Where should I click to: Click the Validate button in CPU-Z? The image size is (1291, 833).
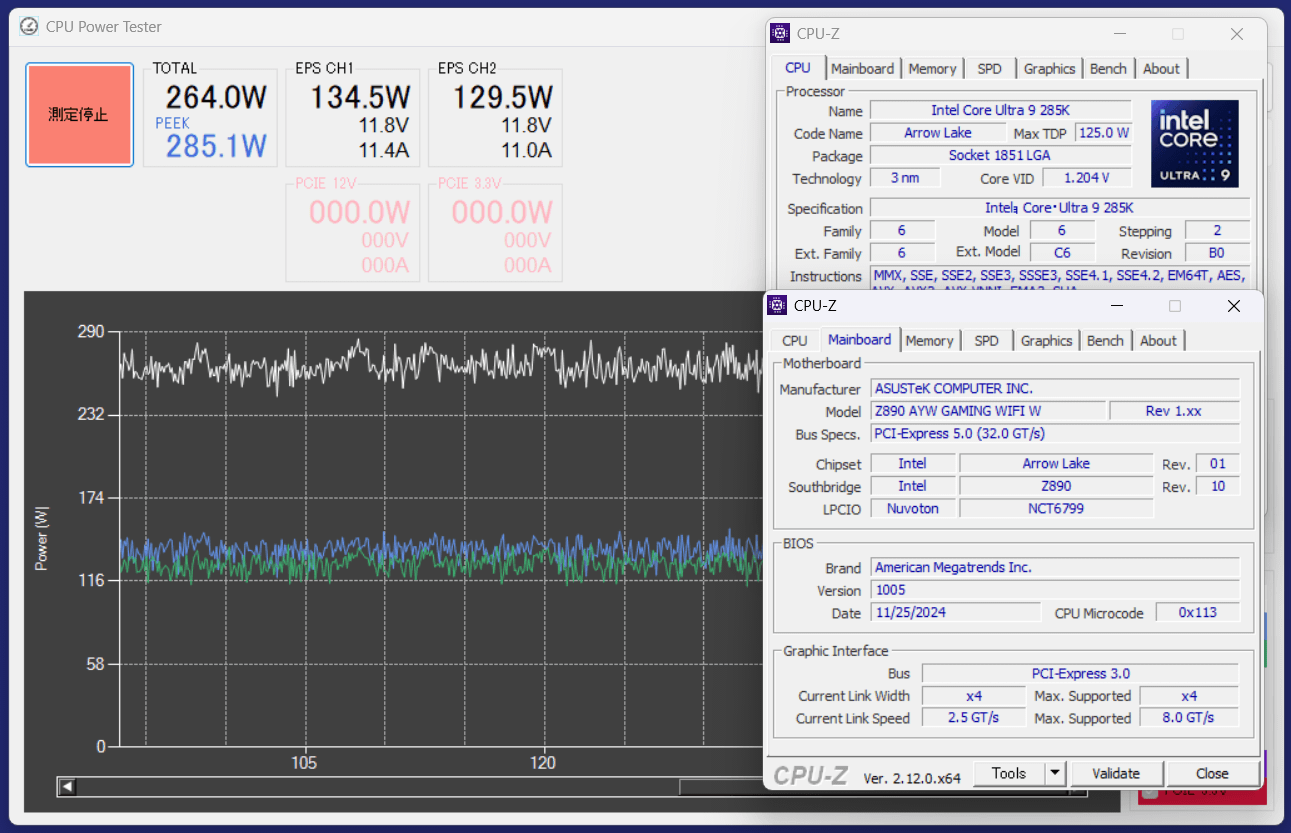tap(1116, 773)
